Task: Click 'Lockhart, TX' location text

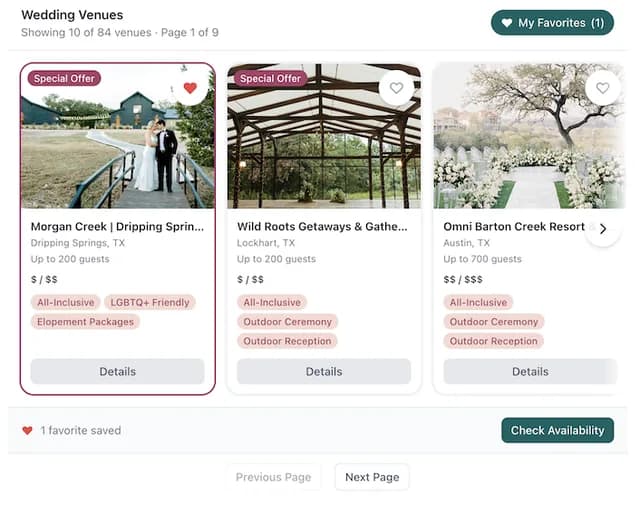Action: tap(266, 243)
